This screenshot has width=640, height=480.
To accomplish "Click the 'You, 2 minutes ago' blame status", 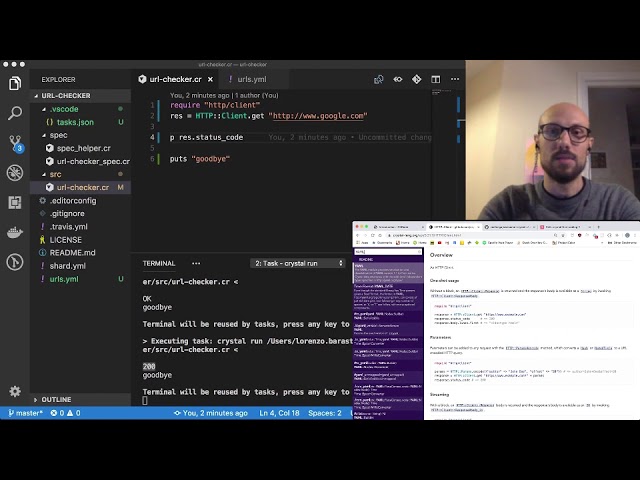I will pos(211,413).
